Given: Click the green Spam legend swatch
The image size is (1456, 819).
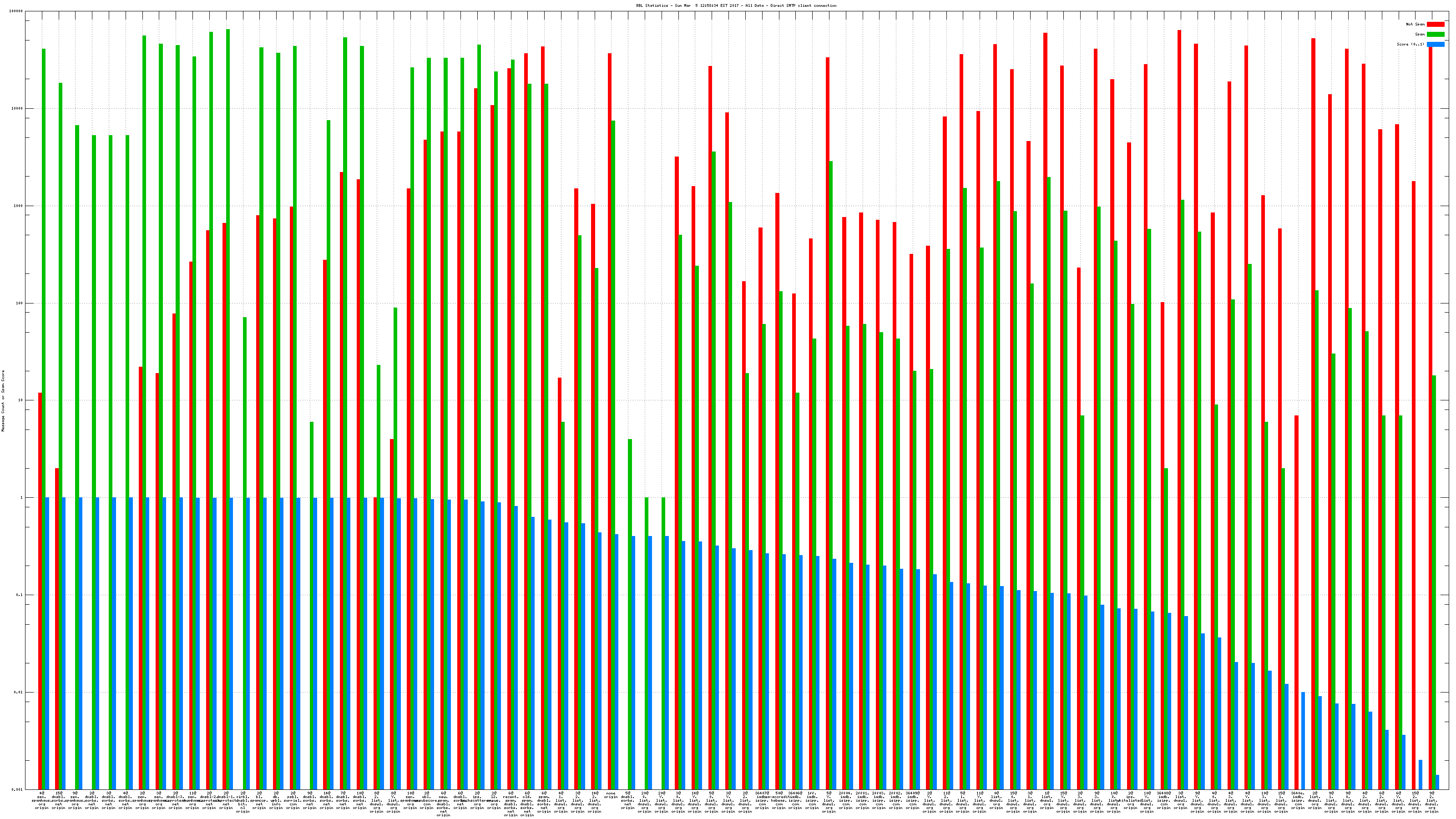Looking at the screenshot, I should 1435,35.
